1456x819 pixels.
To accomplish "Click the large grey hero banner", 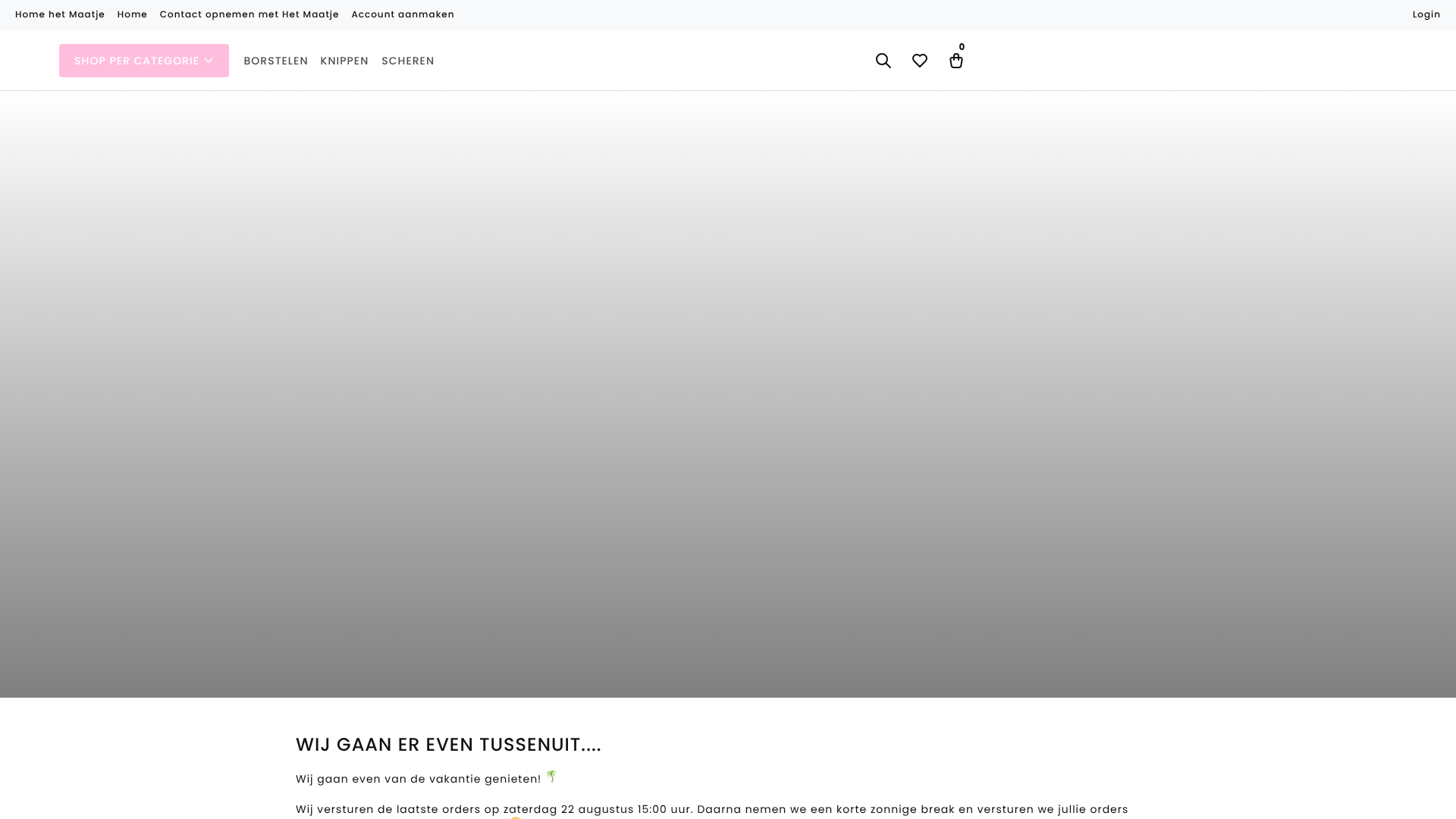I will (728, 394).
